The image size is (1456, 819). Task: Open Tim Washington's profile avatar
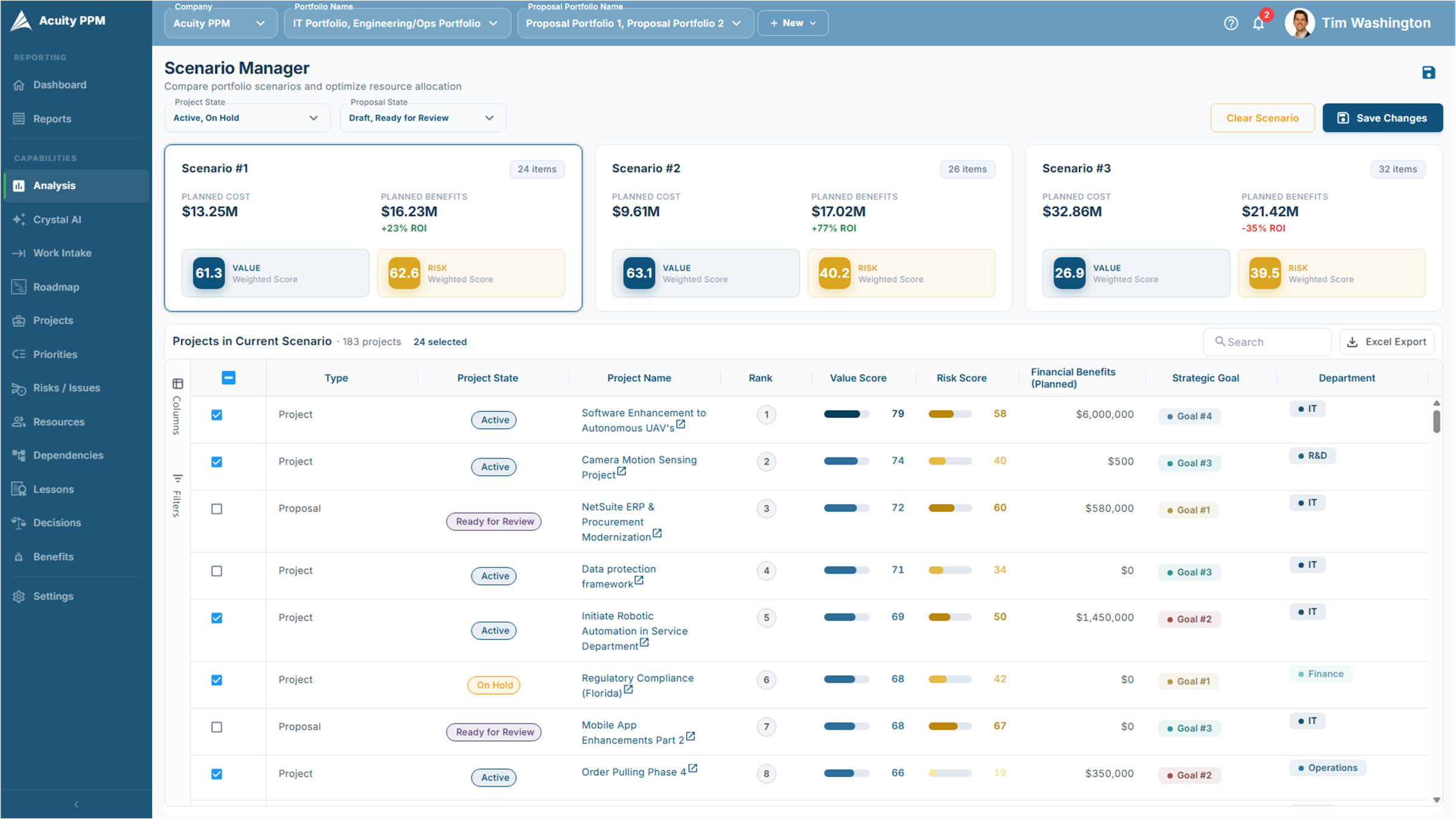coord(1299,23)
